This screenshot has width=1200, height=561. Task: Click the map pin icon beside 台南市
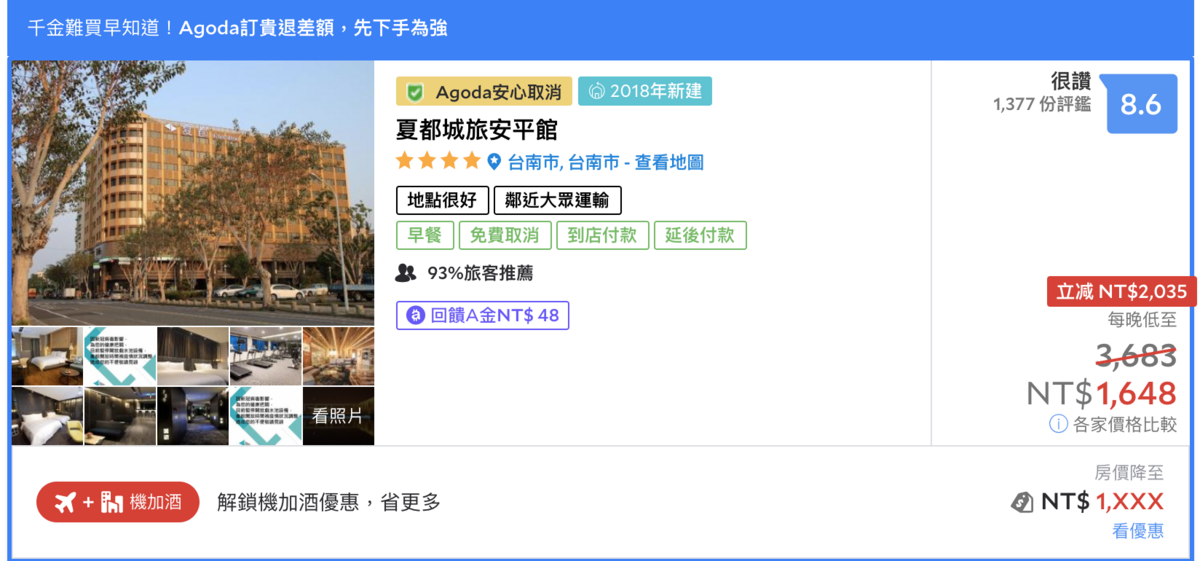[x=494, y=161]
